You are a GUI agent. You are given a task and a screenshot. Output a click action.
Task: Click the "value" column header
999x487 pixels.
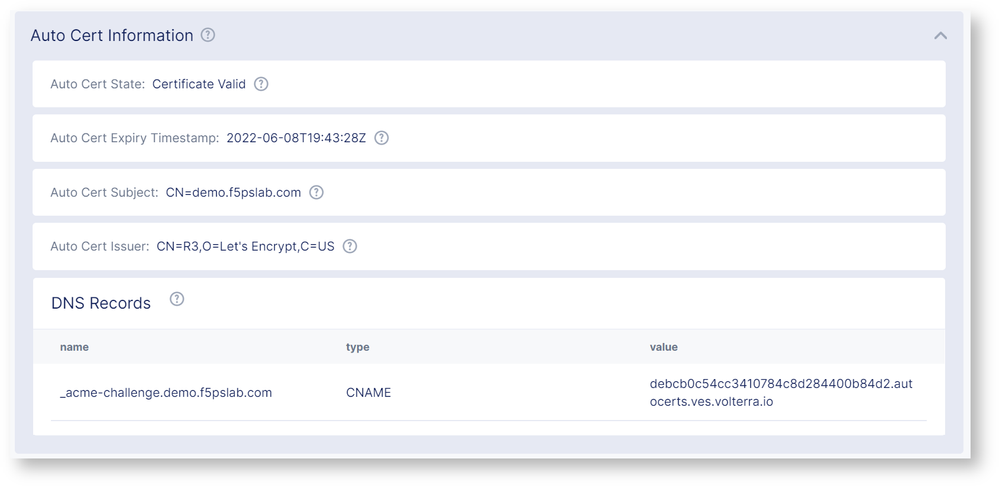(663, 347)
